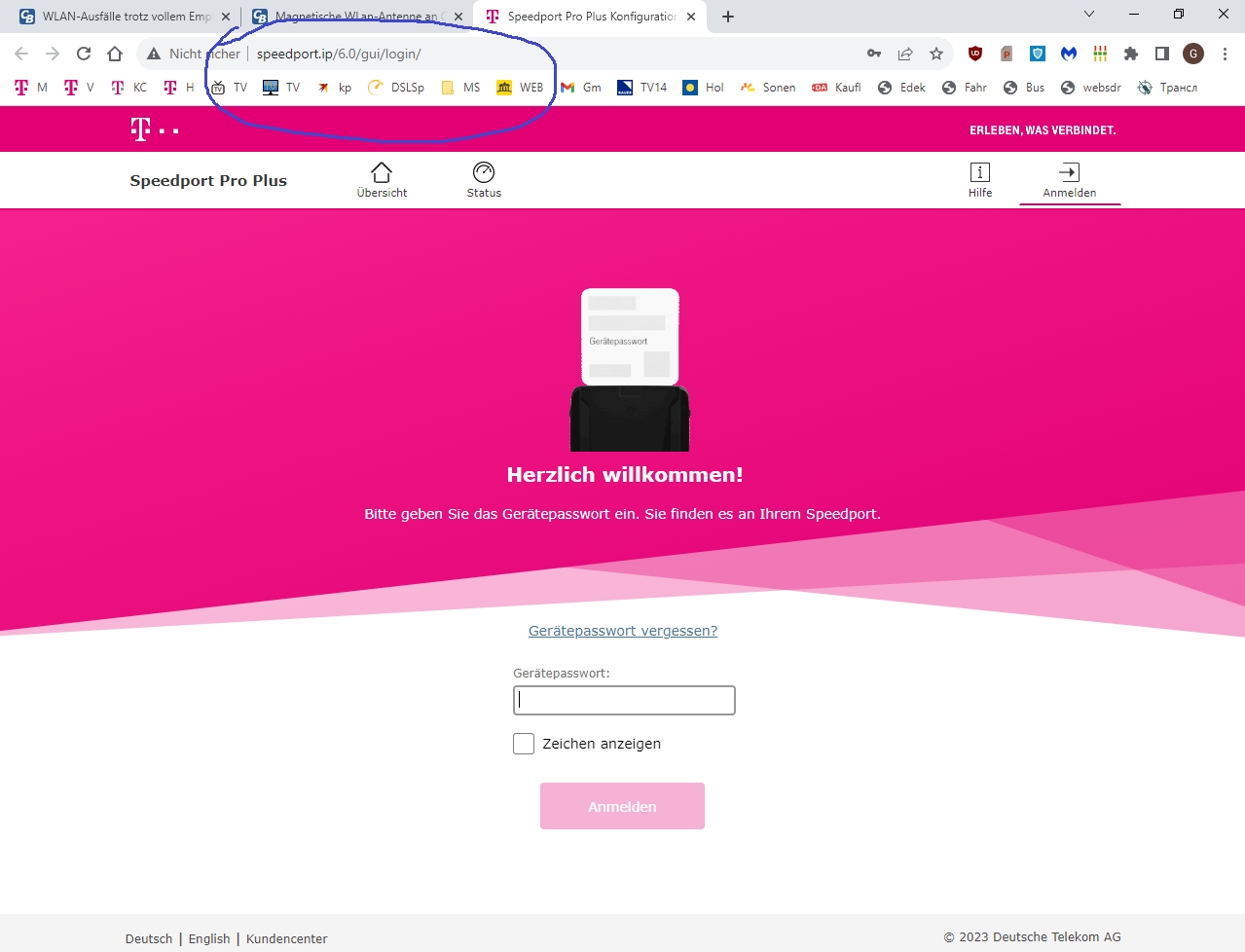Open the DSLSp bookmark
Image resolution: width=1245 pixels, height=952 pixels.
click(396, 88)
